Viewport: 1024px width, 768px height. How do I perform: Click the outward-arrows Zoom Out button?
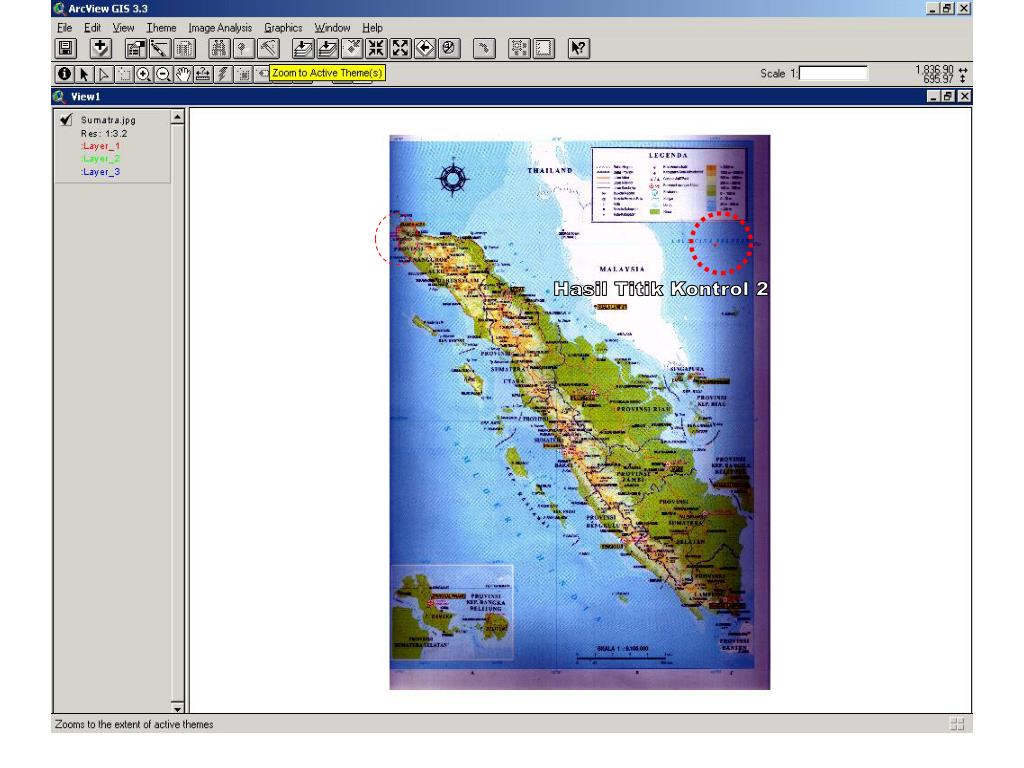pos(400,48)
